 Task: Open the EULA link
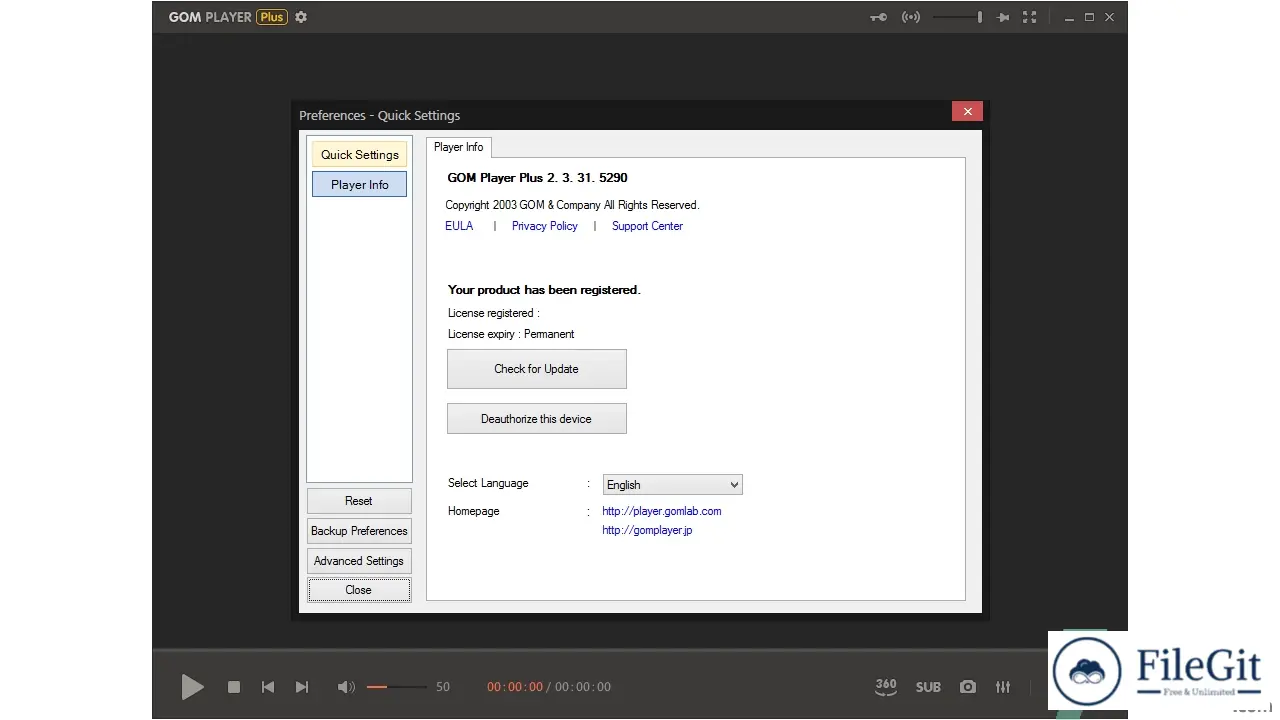459,226
